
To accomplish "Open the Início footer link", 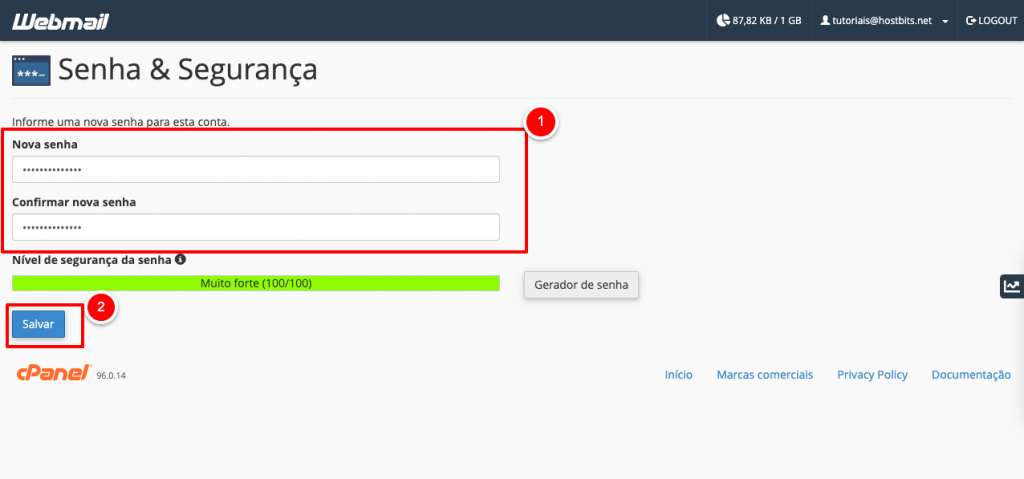I will 679,374.
